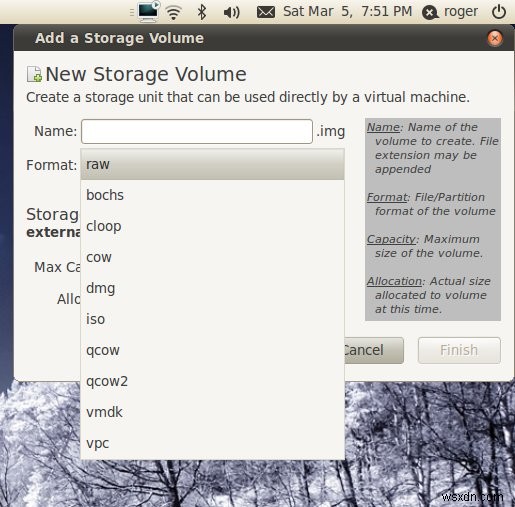Open the Bluetooth indicator menu
This screenshot has height=507, width=515.
coord(202,12)
